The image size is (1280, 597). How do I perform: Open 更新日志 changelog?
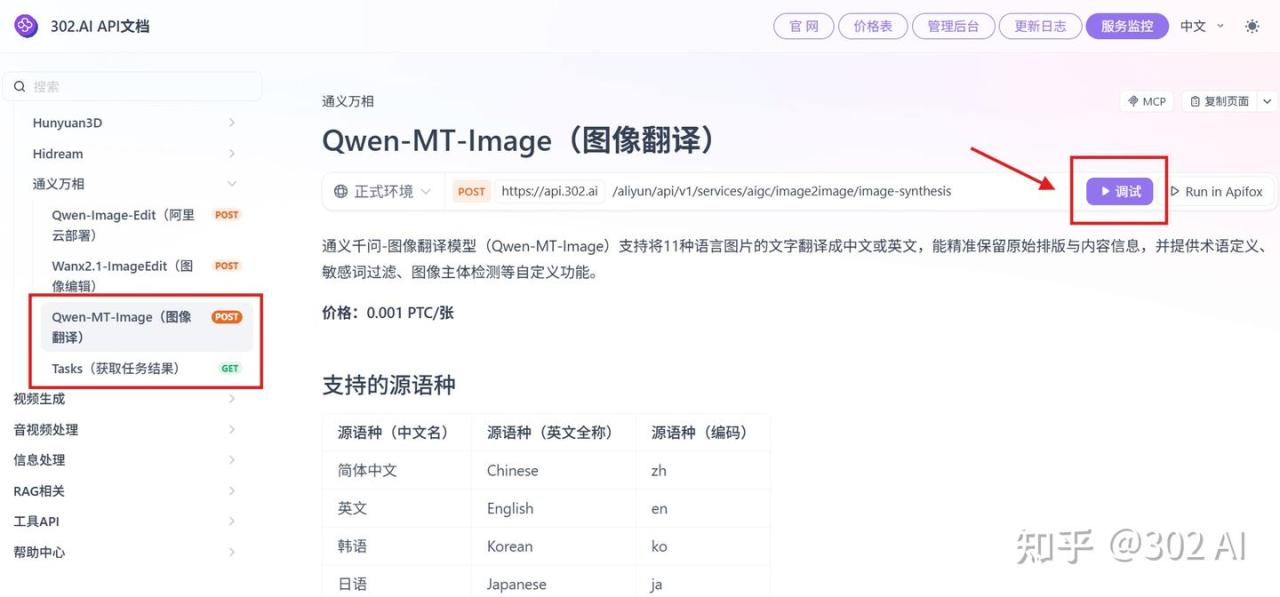pyautogui.click(x=1040, y=26)
